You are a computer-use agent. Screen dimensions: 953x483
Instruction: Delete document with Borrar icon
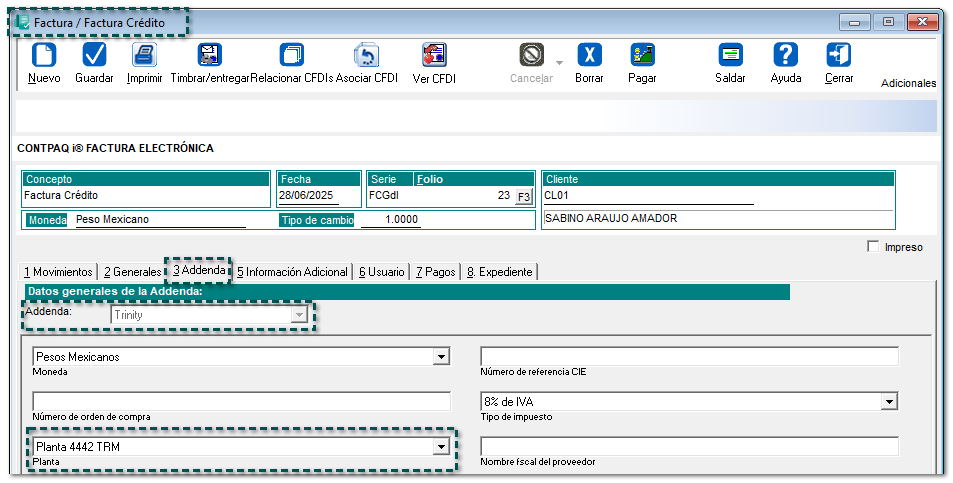(x=589, y=55)
